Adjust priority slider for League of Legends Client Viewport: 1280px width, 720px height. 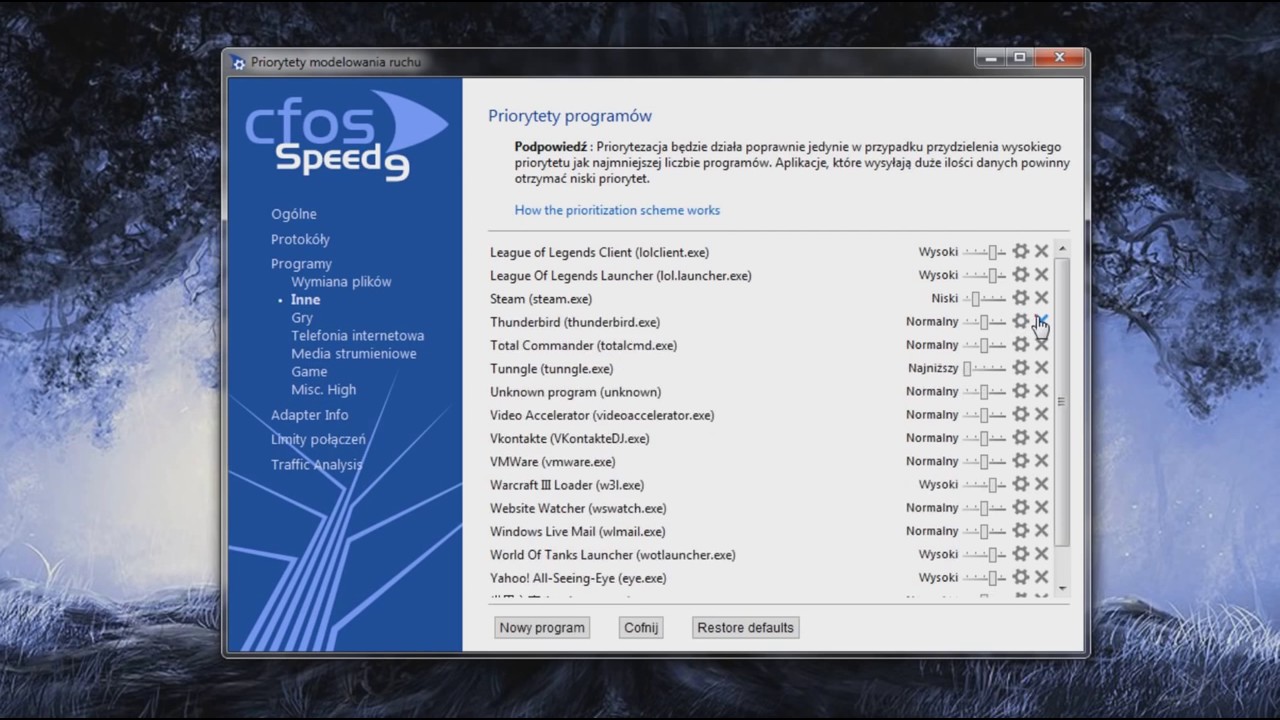click(985, 251)
